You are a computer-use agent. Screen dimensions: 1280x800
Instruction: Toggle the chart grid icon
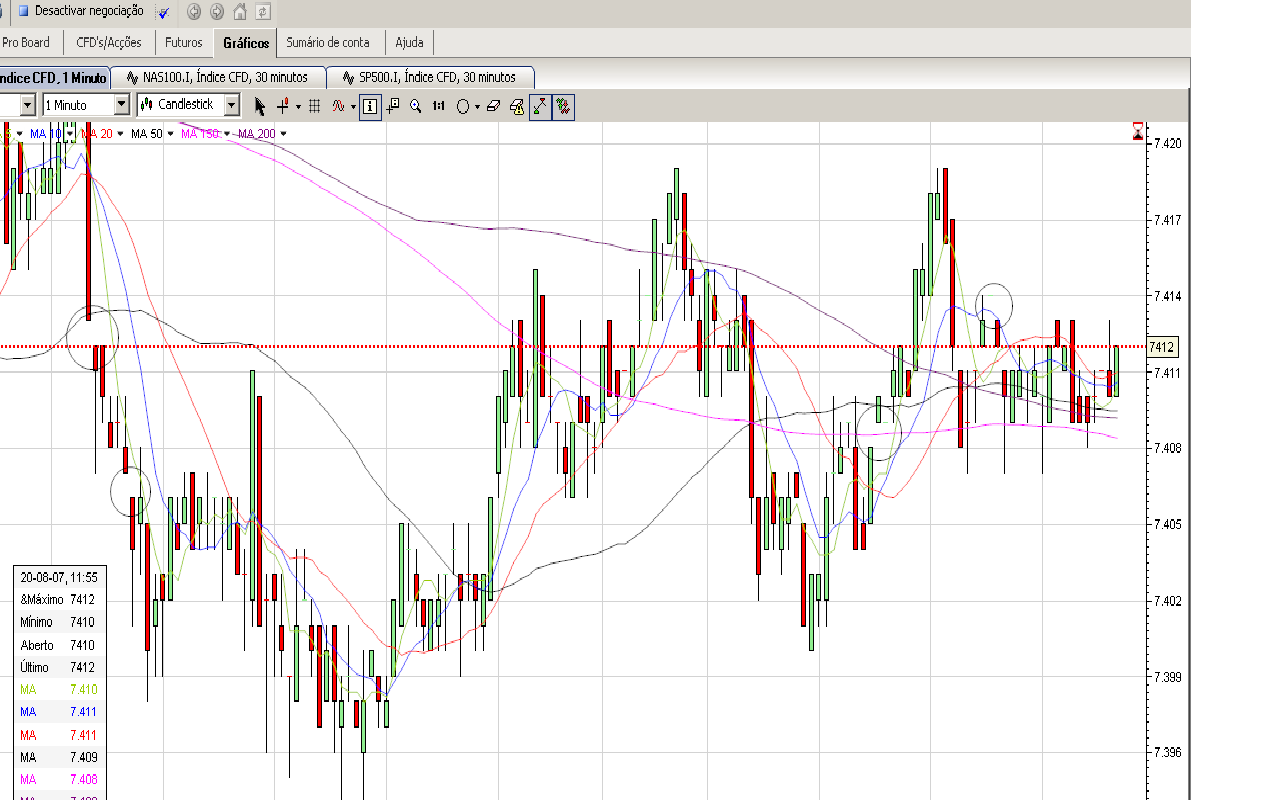[314, 106]
